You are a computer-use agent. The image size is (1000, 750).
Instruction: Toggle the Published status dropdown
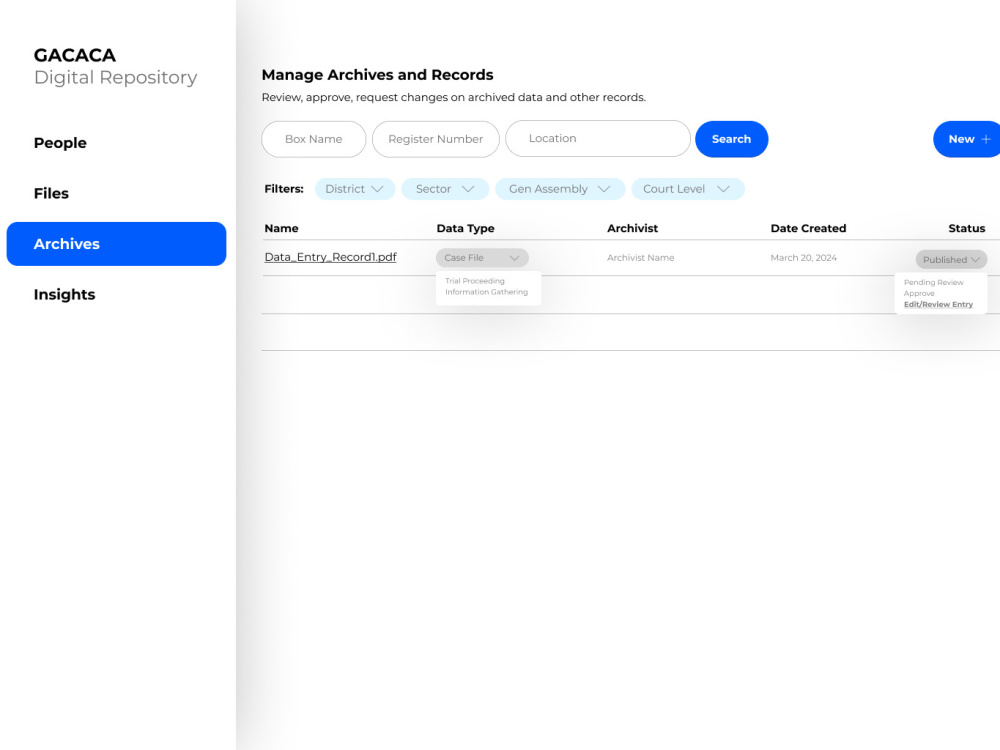point(952,260)
